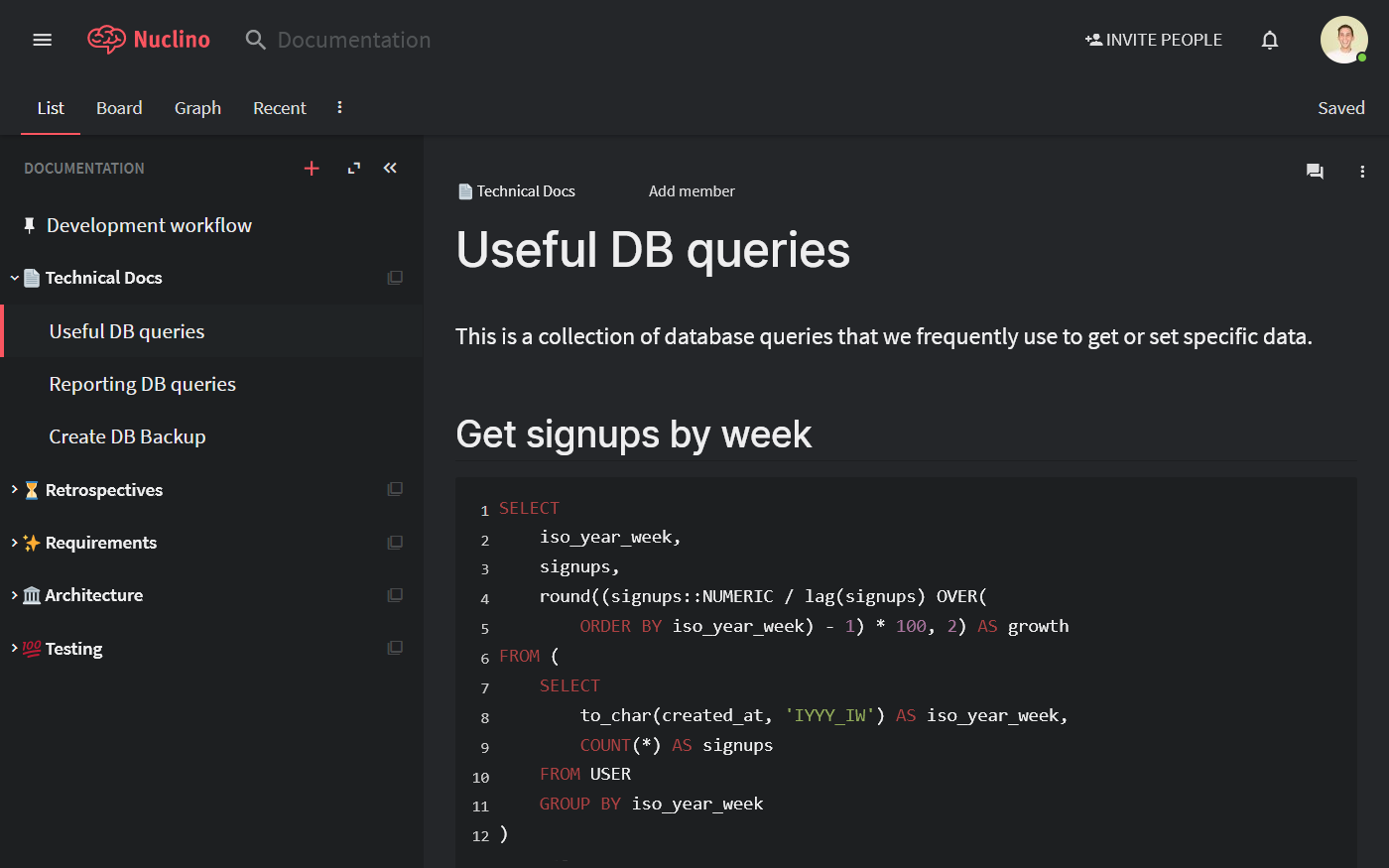Open the user profile avatar picture

(x=1343, y=39)
